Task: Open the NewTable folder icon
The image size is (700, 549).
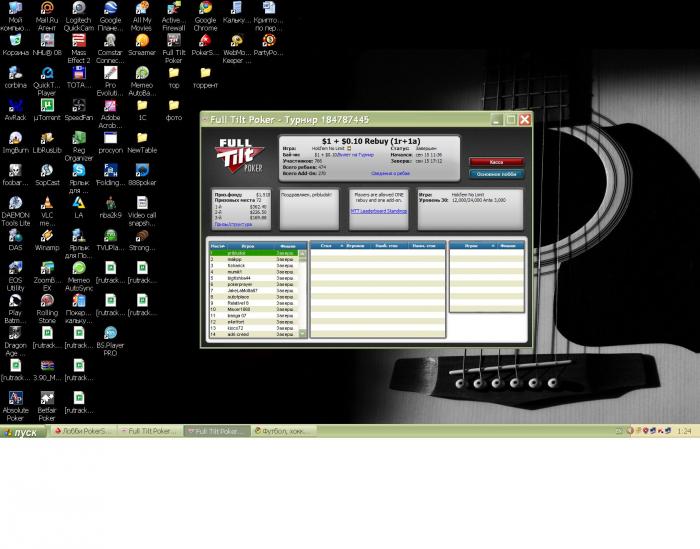Action: [x=142, y=143]
